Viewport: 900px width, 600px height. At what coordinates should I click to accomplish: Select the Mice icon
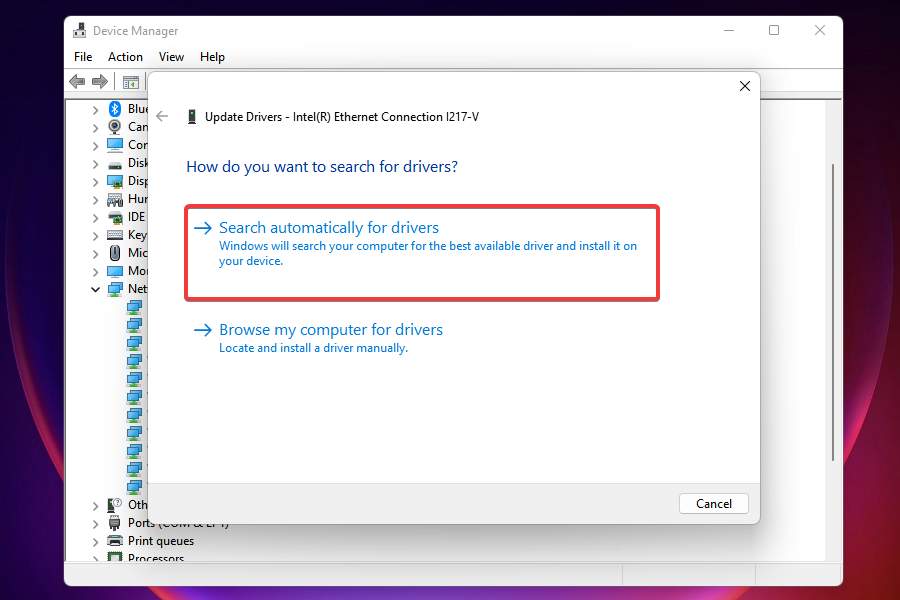coord(115,253)
